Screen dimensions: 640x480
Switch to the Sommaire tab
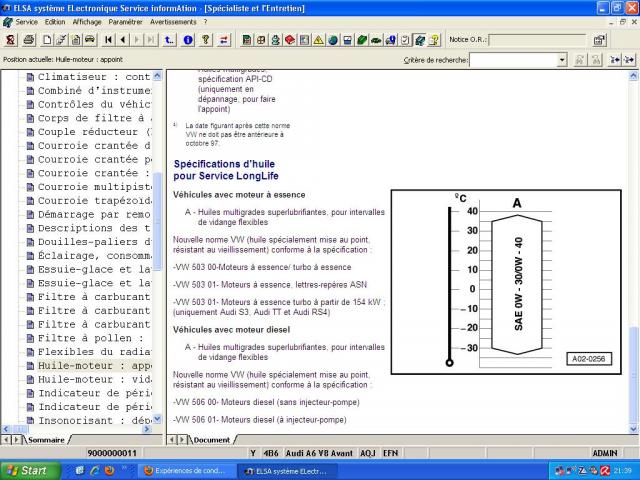pyautogui.click(x=46, y=439)
